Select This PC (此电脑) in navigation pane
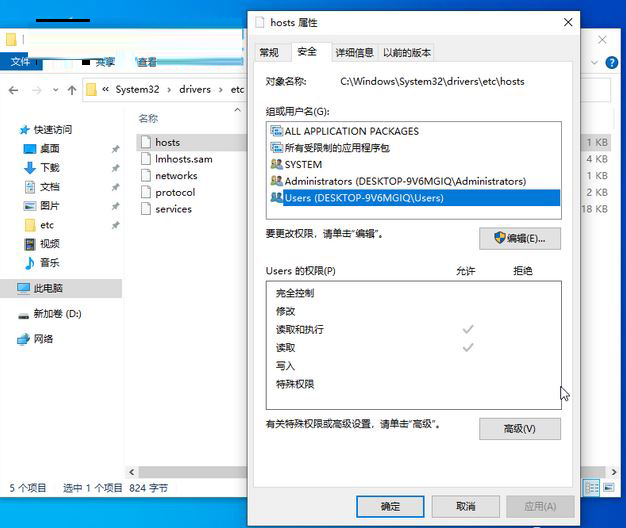The height and width of the screenshot is (528, 626). point(47,288)
